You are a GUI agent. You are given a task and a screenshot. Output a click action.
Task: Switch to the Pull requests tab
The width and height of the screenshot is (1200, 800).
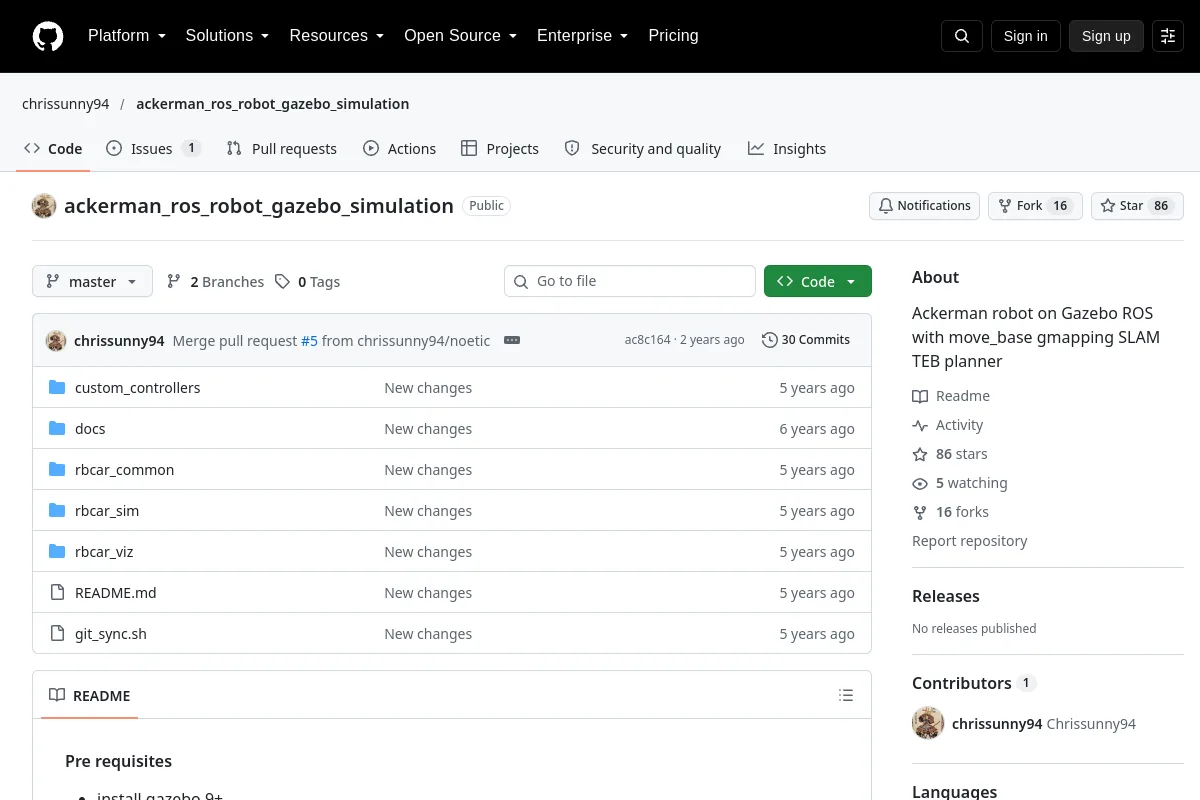pos(282,148)
